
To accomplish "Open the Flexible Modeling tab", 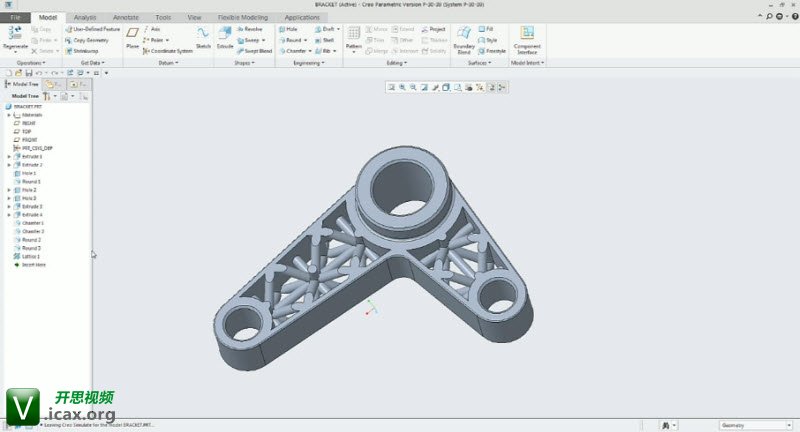I will coord(242,17).
